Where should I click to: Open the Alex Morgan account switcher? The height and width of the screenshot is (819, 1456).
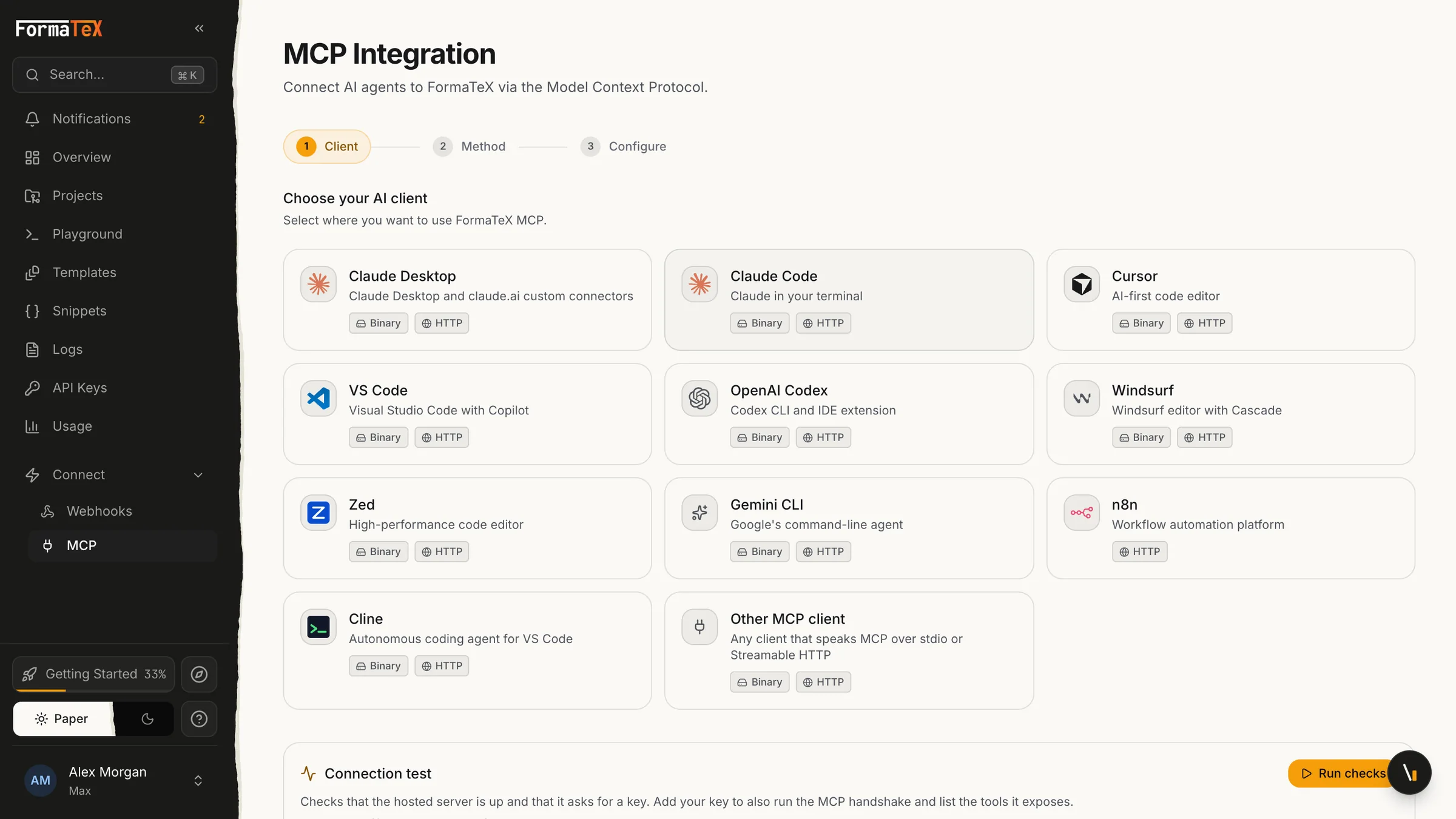tap(115, 780)
